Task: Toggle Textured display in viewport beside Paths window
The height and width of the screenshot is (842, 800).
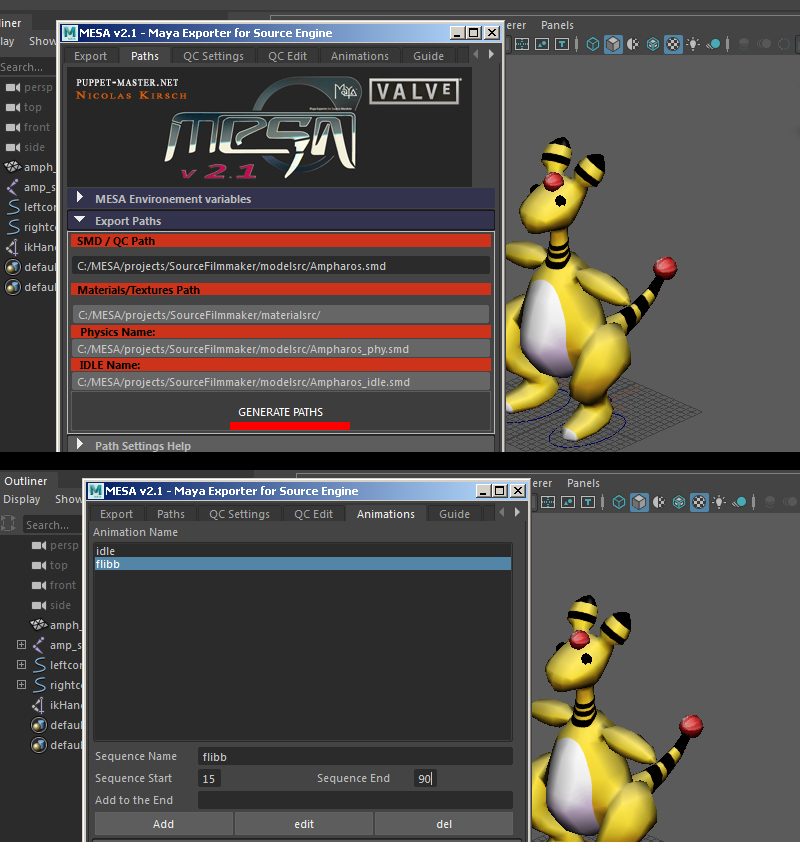Action: [x=673, y=44]
